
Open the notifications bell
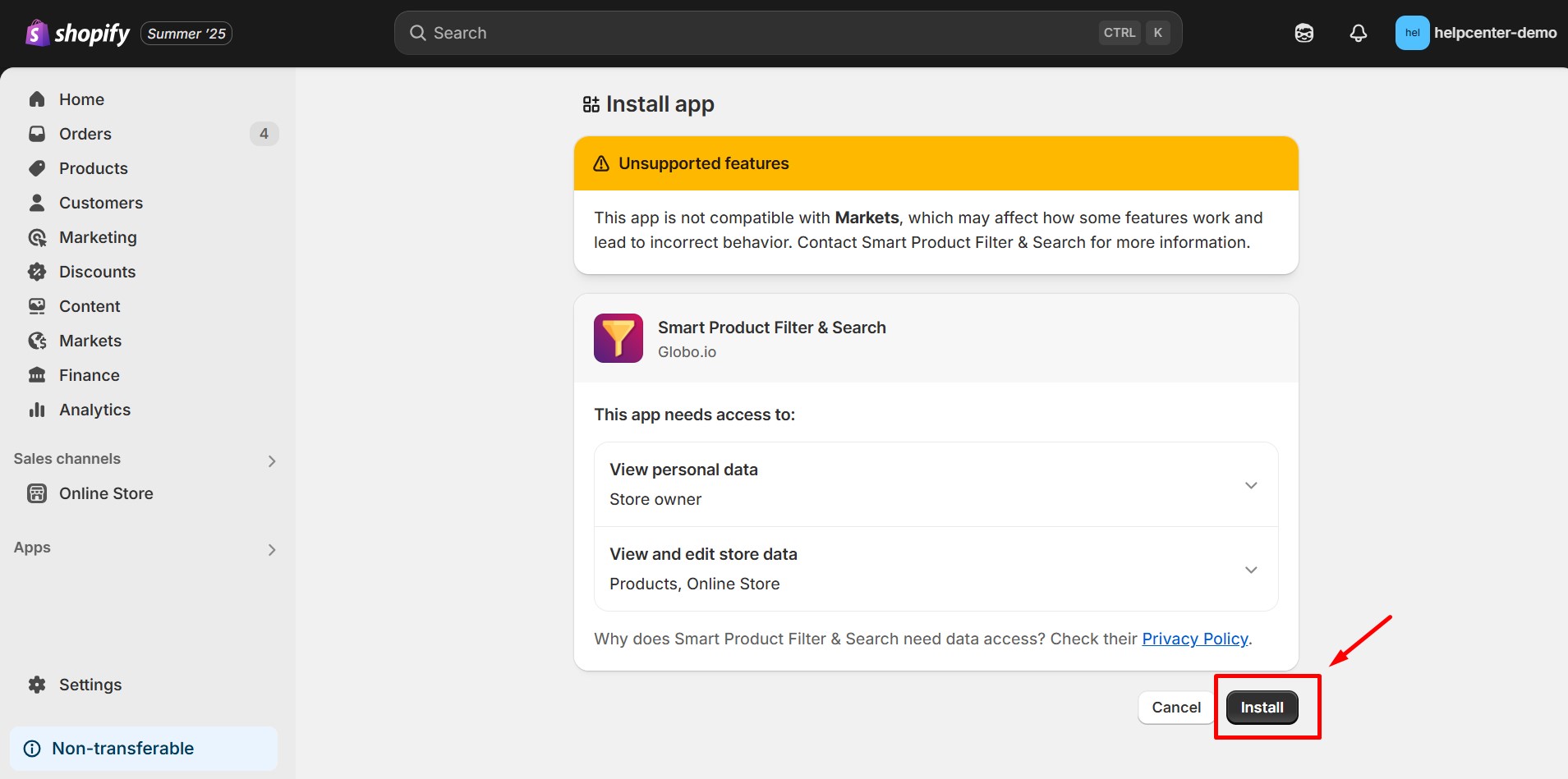pyautogui.click(x=1358, y=33)
